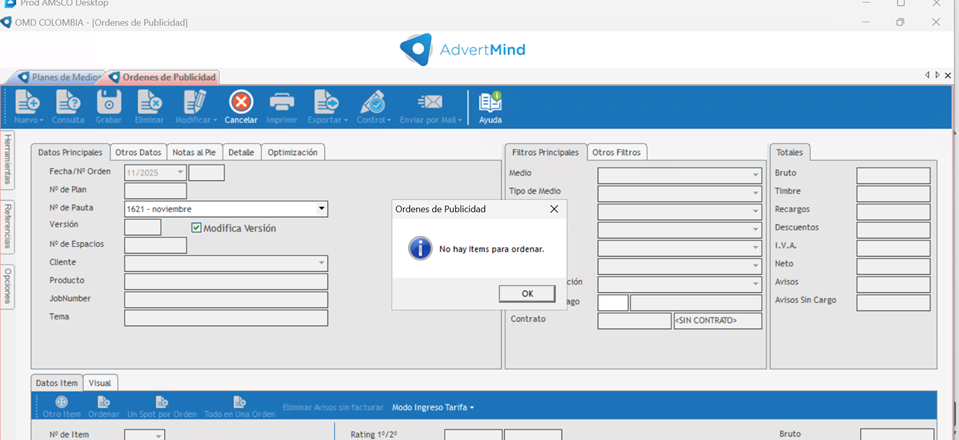Switch to the Planes de Medios tab
Image resolution: width=959 pixels, height=440 pixels.
tap(60, 77)
